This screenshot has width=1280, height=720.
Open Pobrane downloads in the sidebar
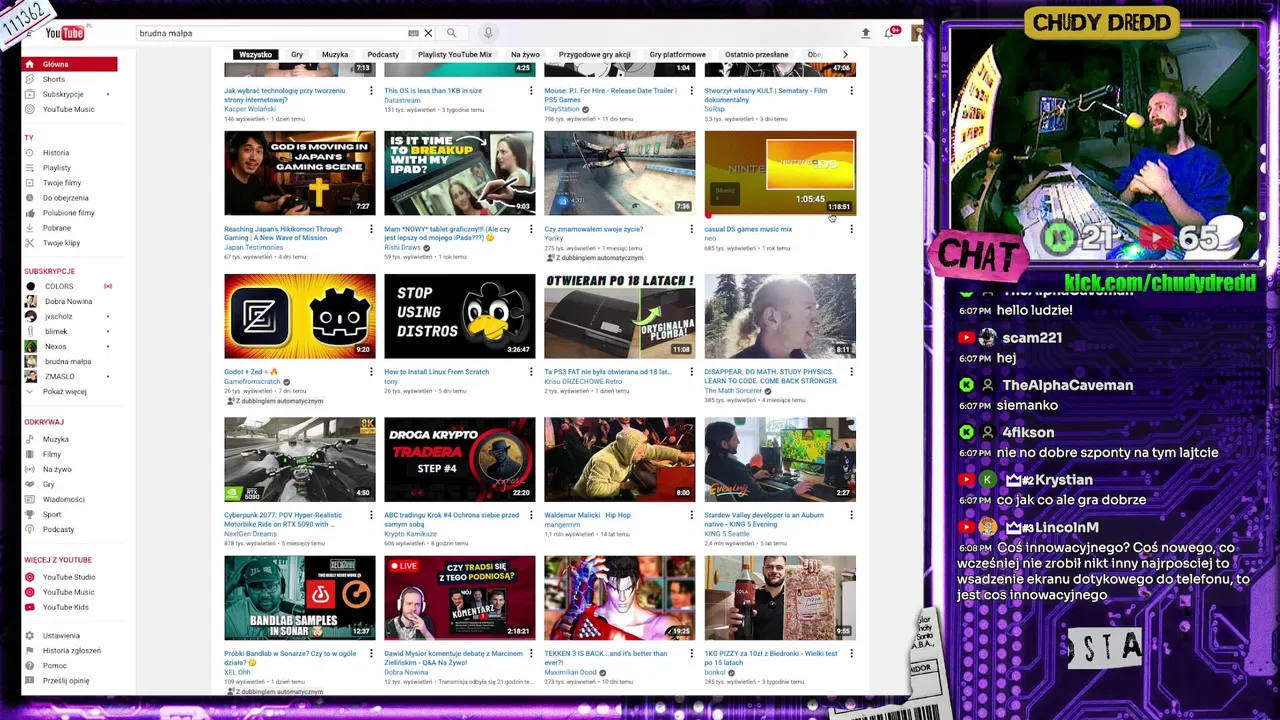point(69,228)
